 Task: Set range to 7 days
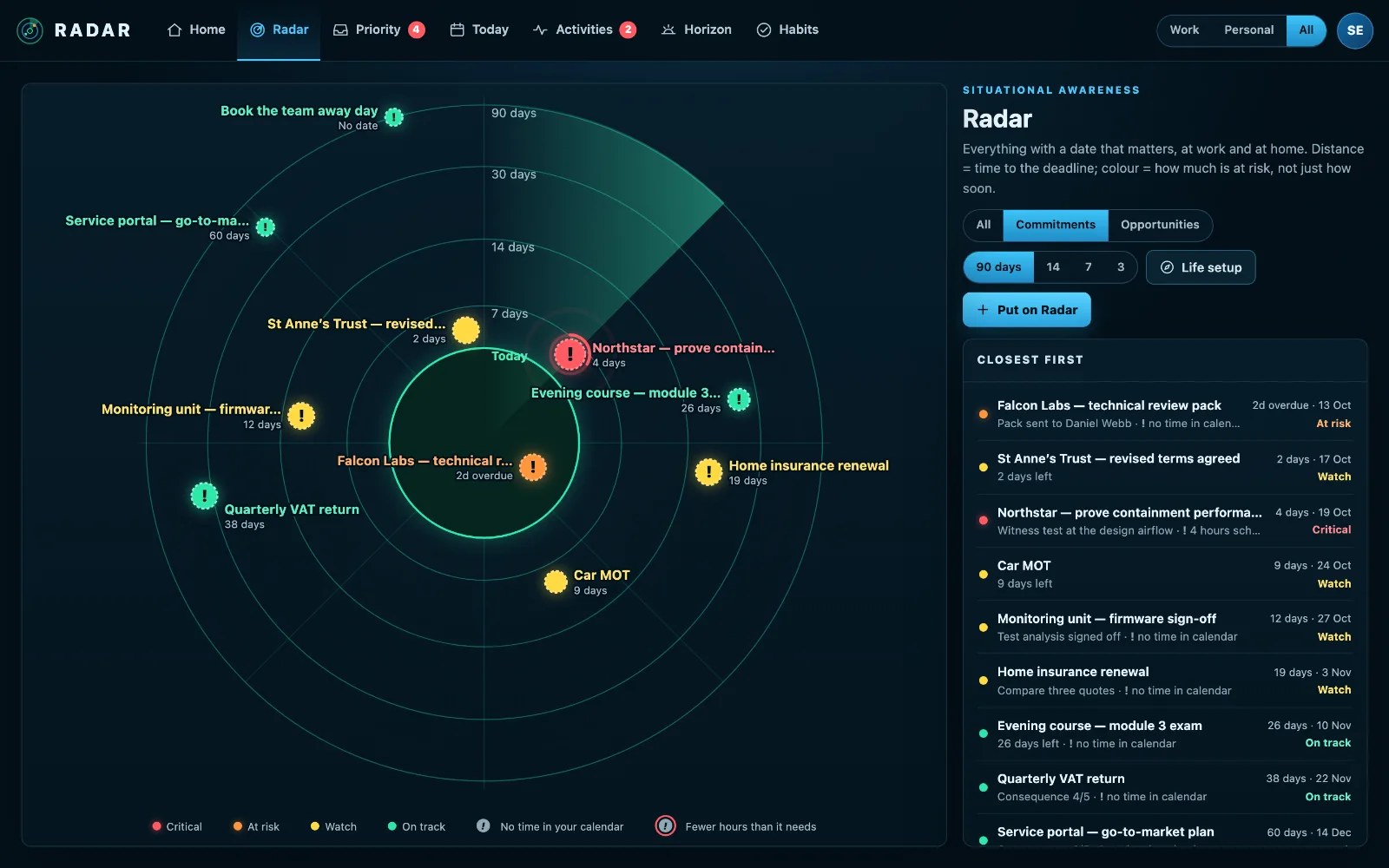(x=1088, y=267)
